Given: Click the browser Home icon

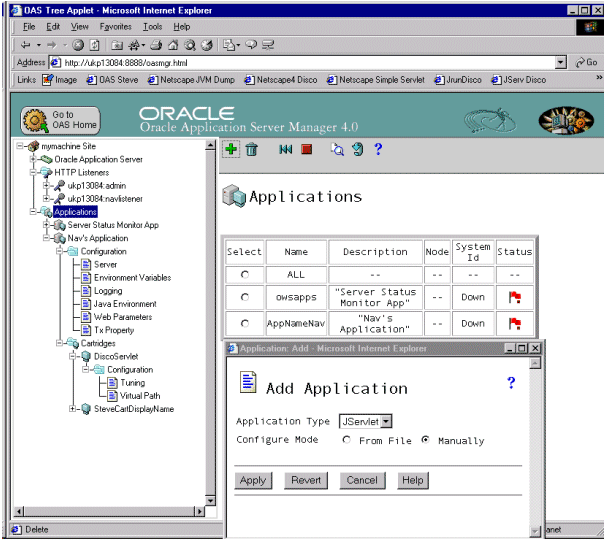Looking at the screenshot, I should click(x=173, y=45).
